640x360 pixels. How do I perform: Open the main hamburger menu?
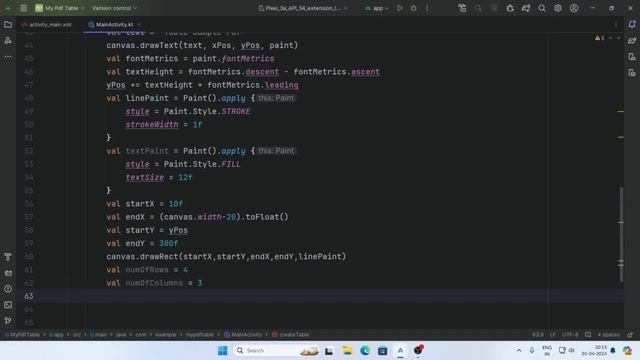[24, 8]
